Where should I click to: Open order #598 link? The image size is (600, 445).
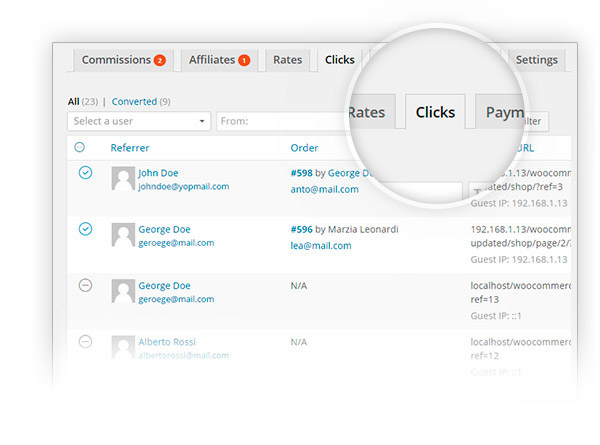(x=302, y=173)
